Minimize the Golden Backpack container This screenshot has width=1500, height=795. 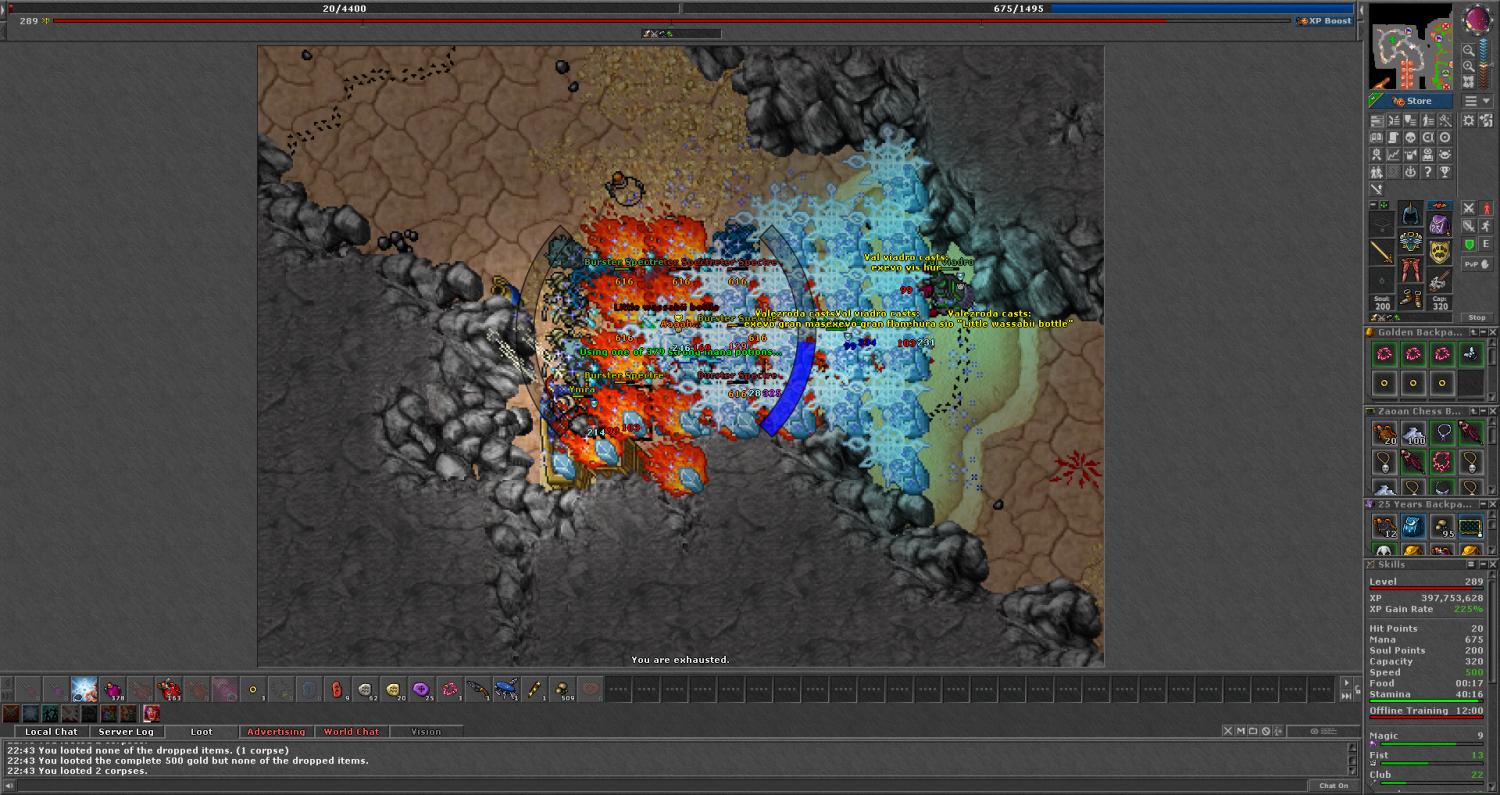pyautogui.click(x=1483, y=332)
